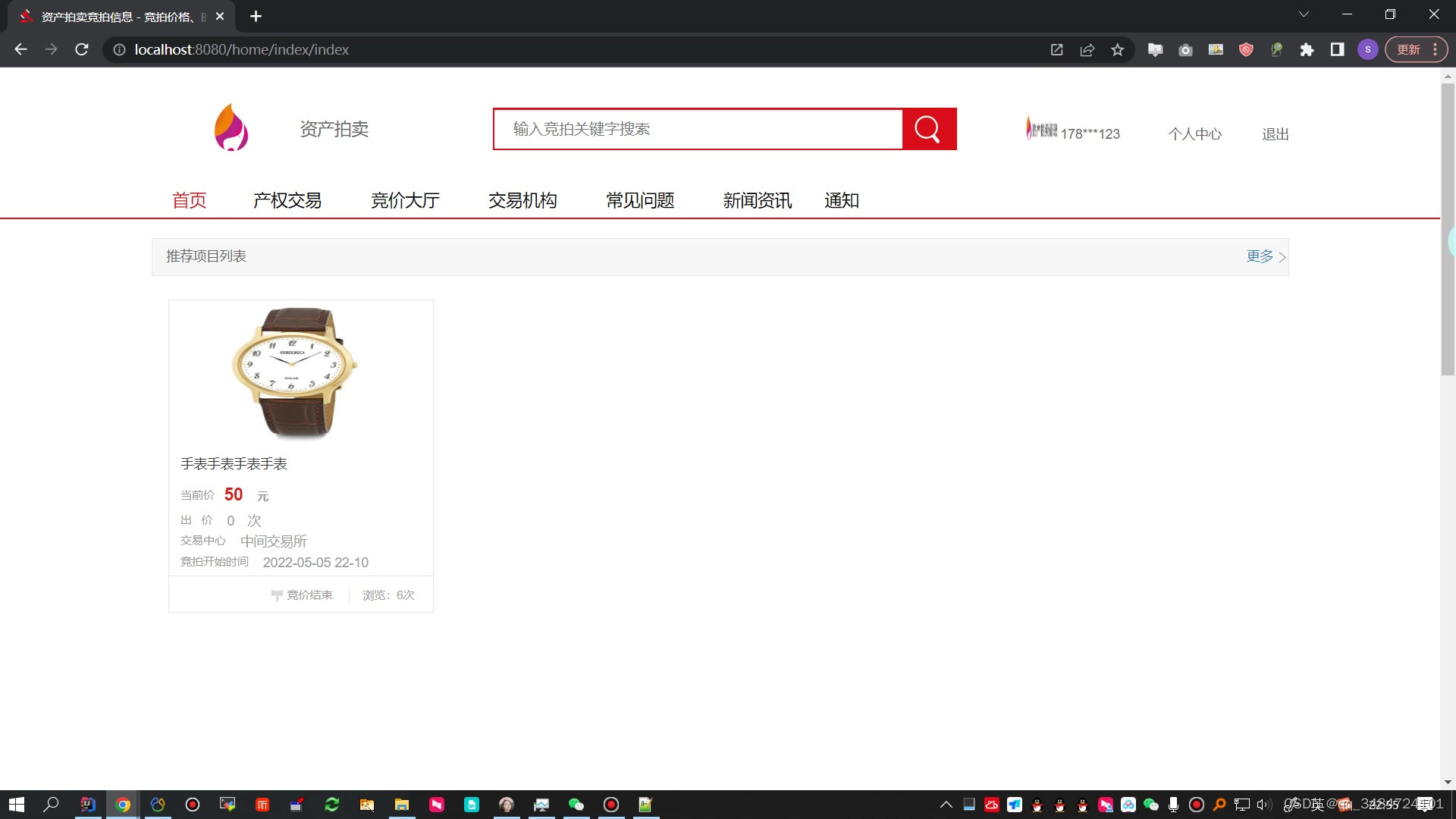Screen dimensions: 1456x819
Task: Click the WeChat icon in the taskbar
Action: [x=576, y=805]
